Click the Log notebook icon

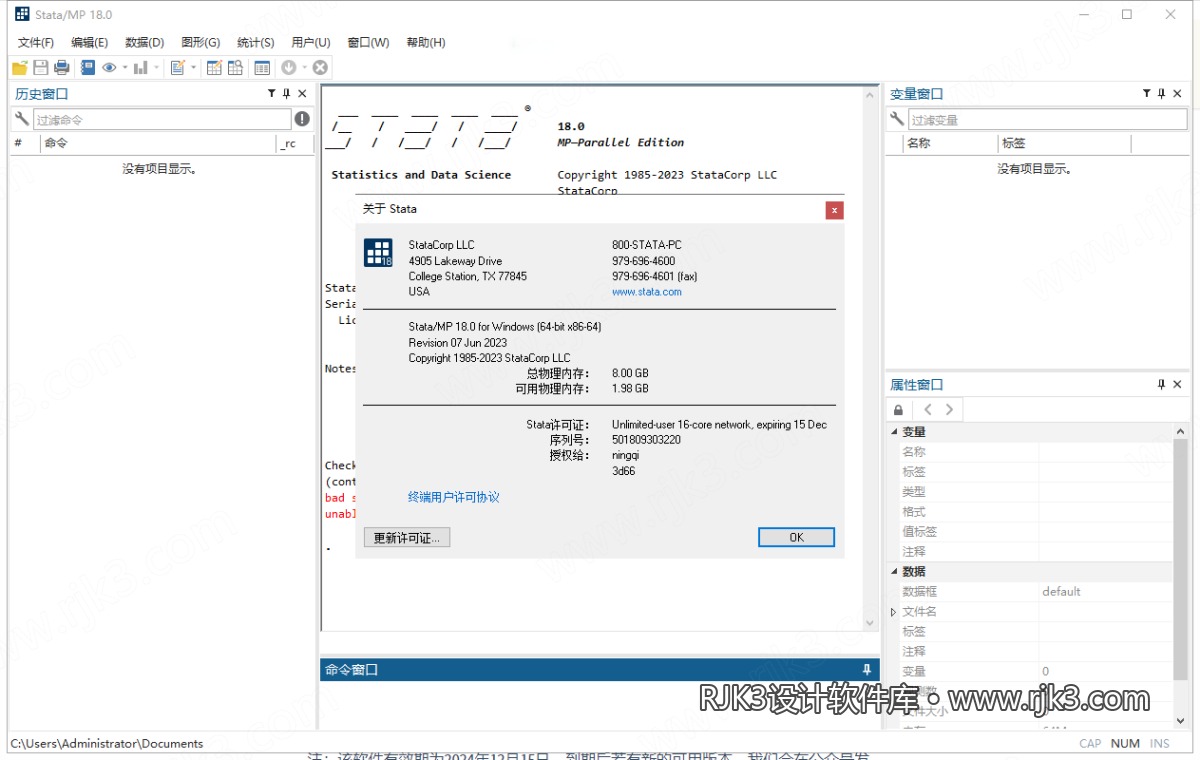pos(88,68)
